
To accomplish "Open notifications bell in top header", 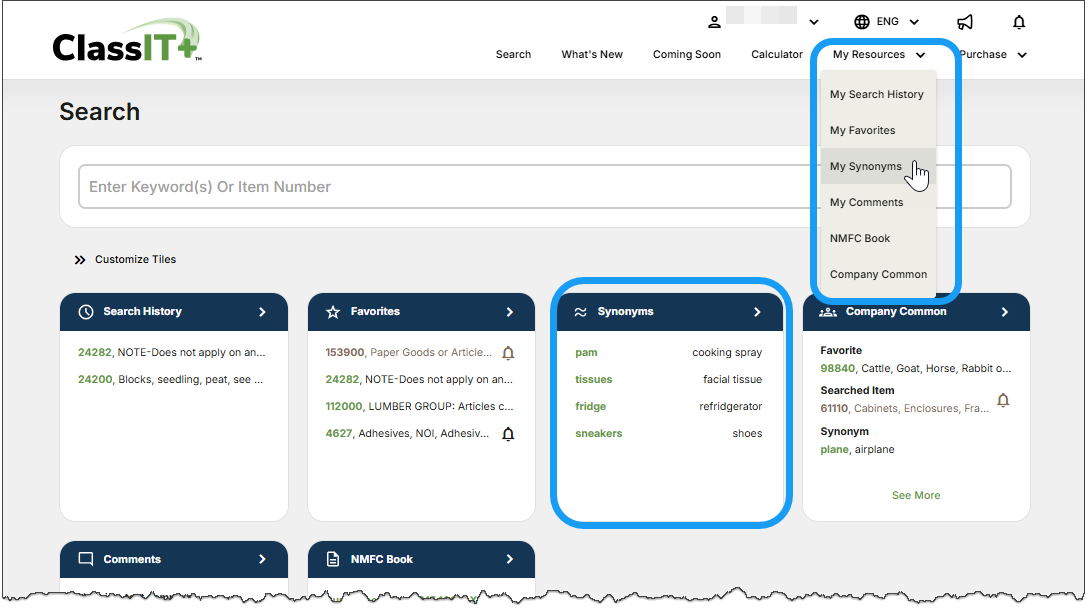I will (1019, 22).
